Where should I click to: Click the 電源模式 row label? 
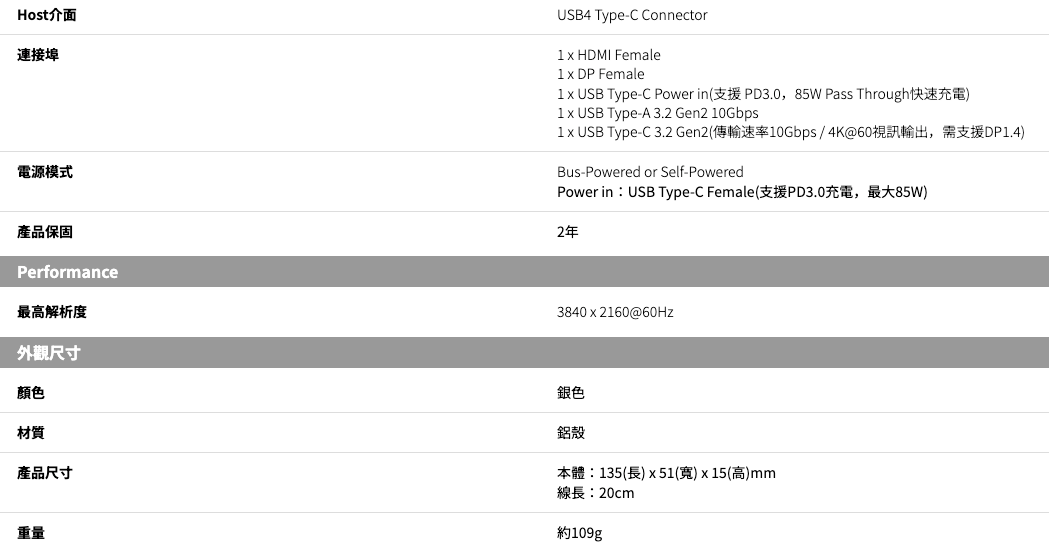pos(45,172)
